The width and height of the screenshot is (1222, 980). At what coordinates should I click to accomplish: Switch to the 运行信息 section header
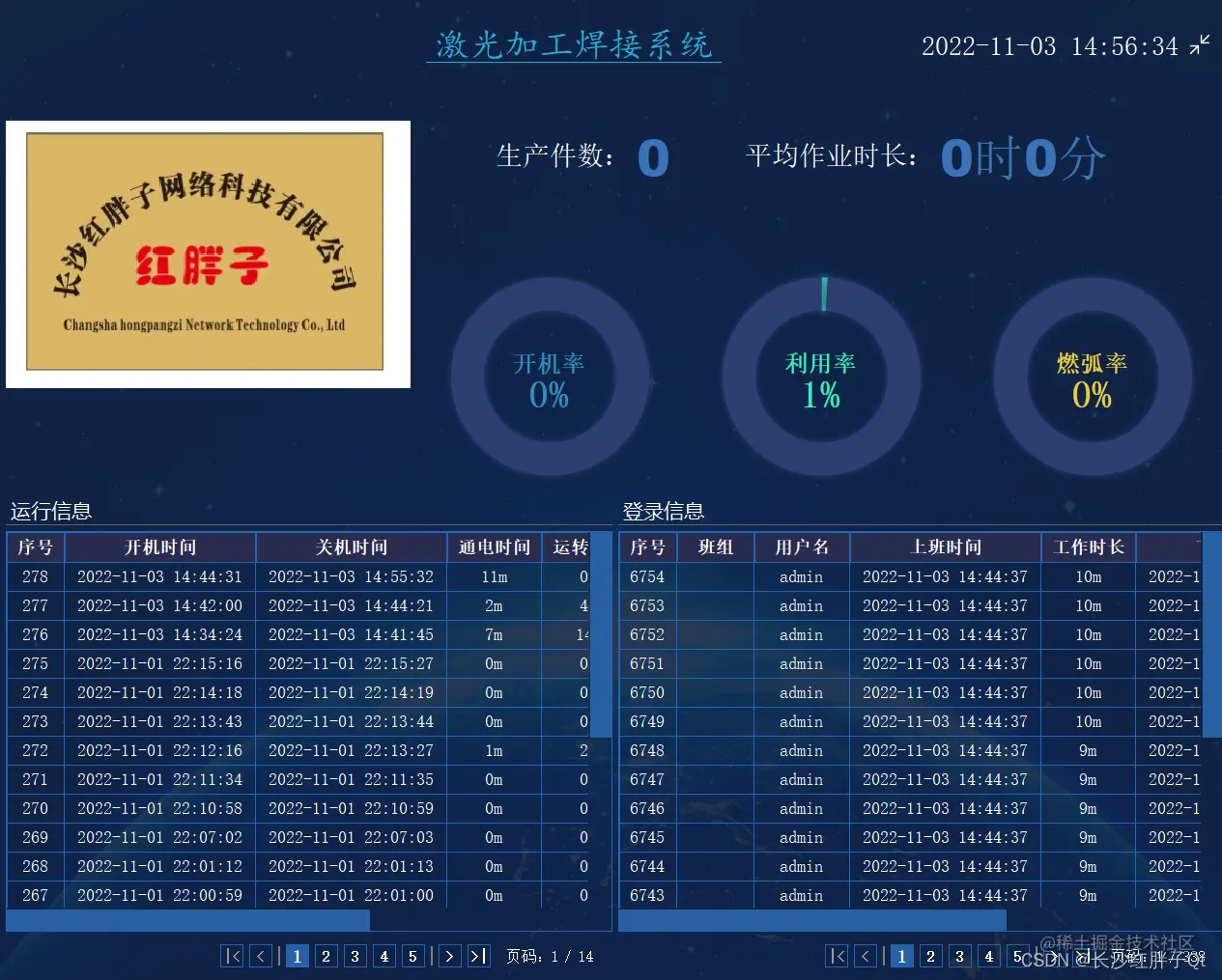(x=49, y=511)
